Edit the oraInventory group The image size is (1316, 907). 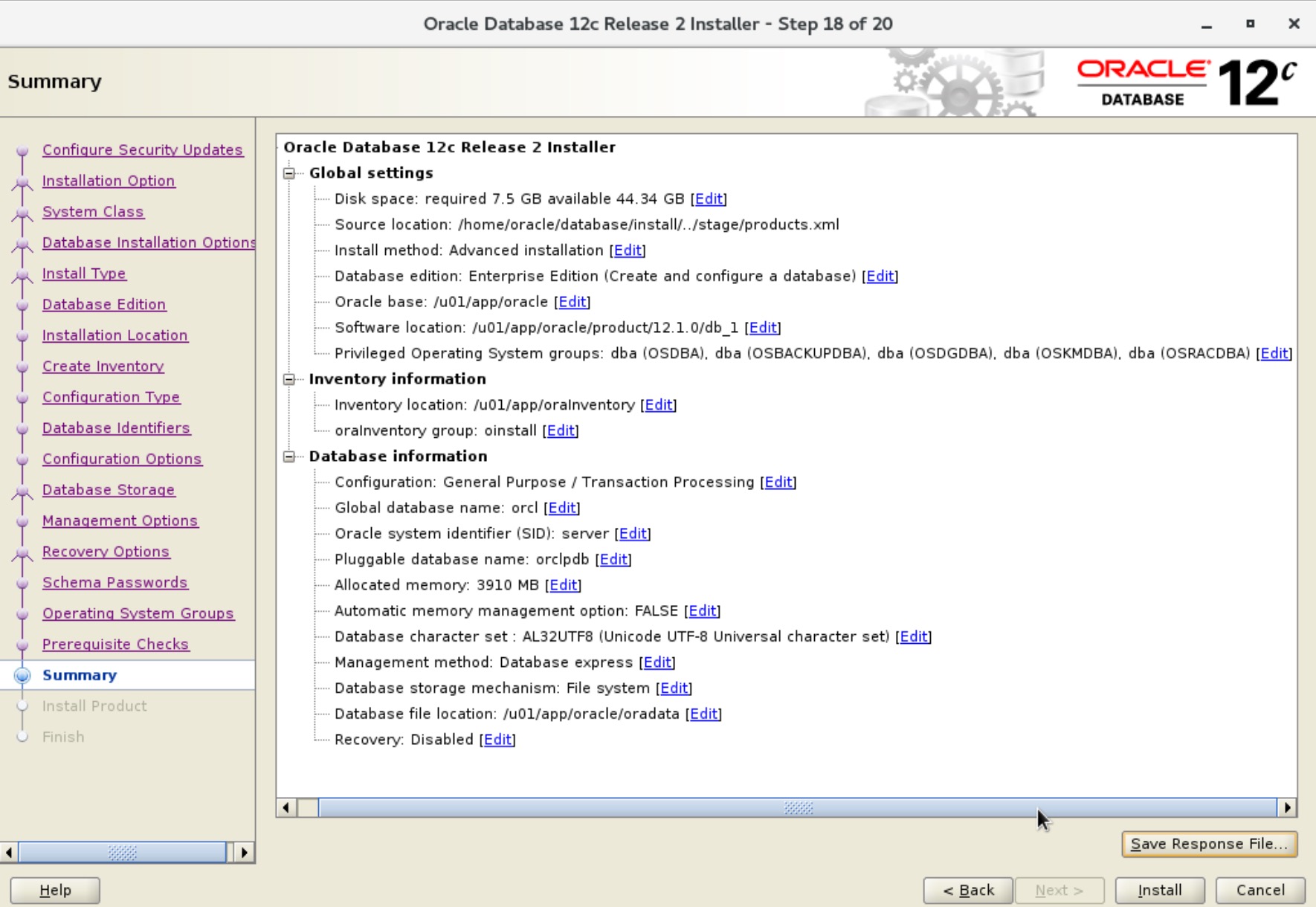coord(561,430)
